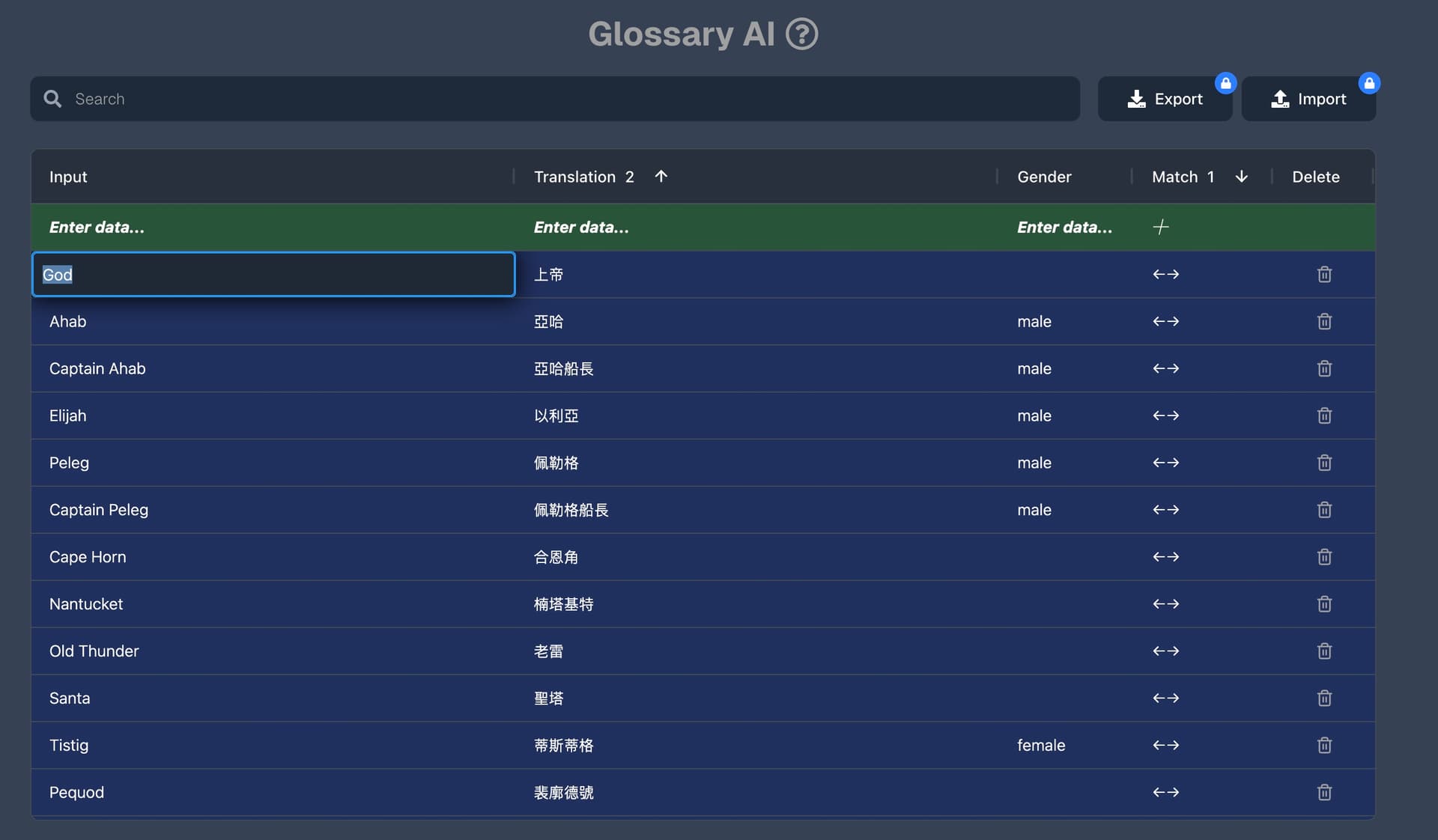Toggle the bidirectional arrows on the Santa row
1438x840 pixels.
click(x=1165, y=698)
